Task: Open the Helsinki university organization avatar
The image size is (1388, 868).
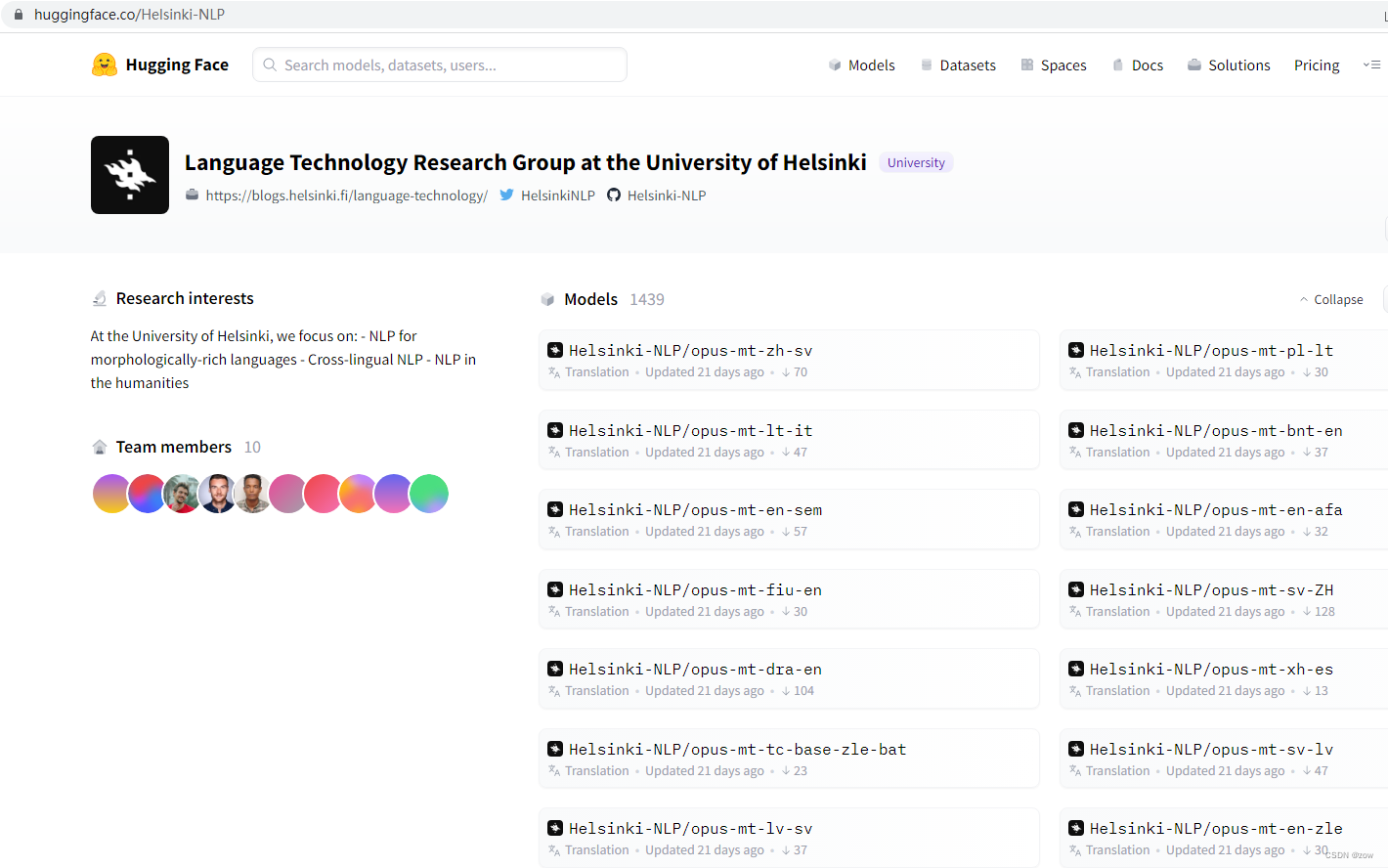Action: pyautogui.click(x=130, y=175)
